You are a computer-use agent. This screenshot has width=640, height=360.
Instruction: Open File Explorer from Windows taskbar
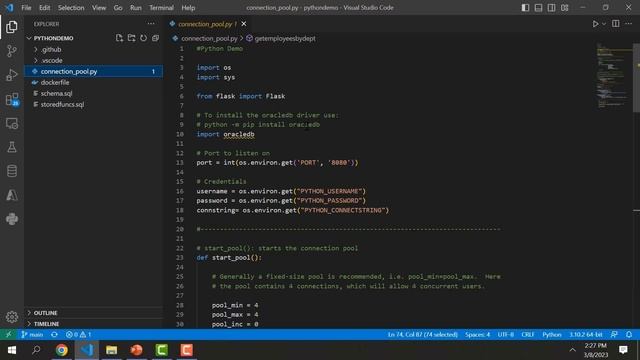coord(111,350)
